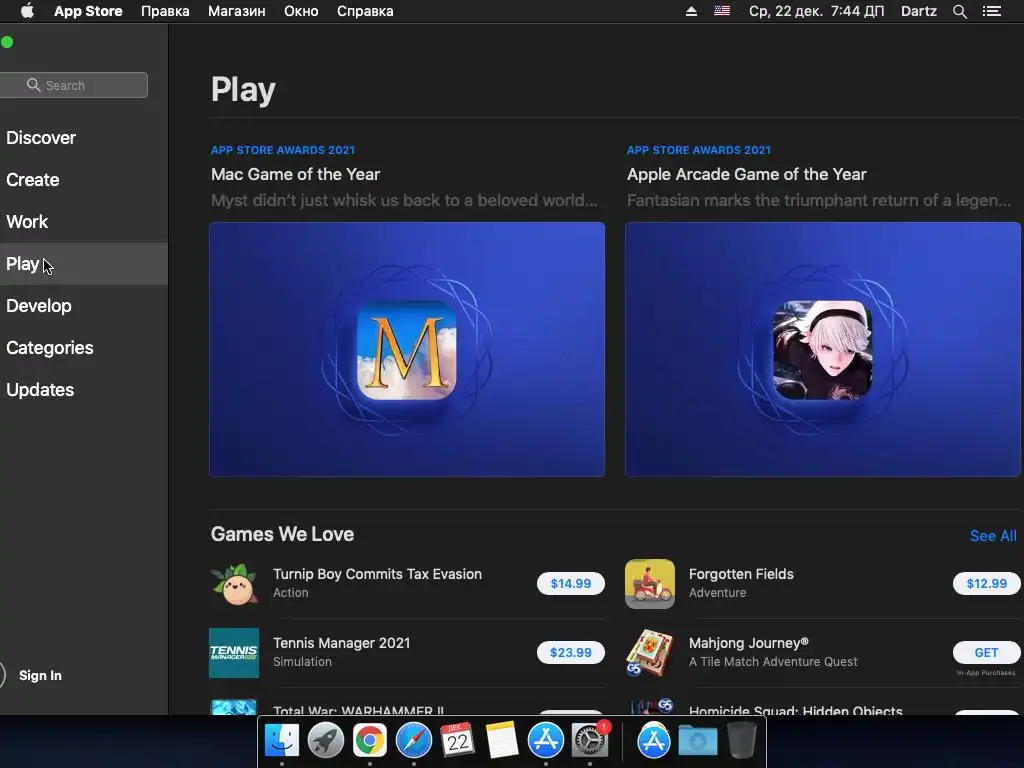Open the App Store menu
The image size is (1024, 768).
pyautogui.click(x=88, y=11)
